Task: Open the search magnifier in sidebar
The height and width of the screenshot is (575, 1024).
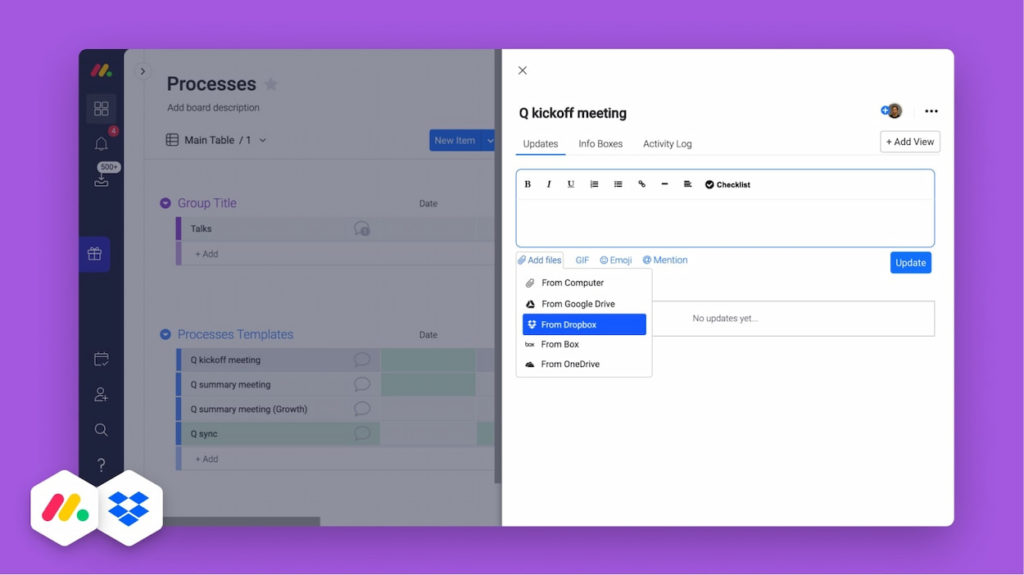Action: pyautogui.click(x=101, y=429)
